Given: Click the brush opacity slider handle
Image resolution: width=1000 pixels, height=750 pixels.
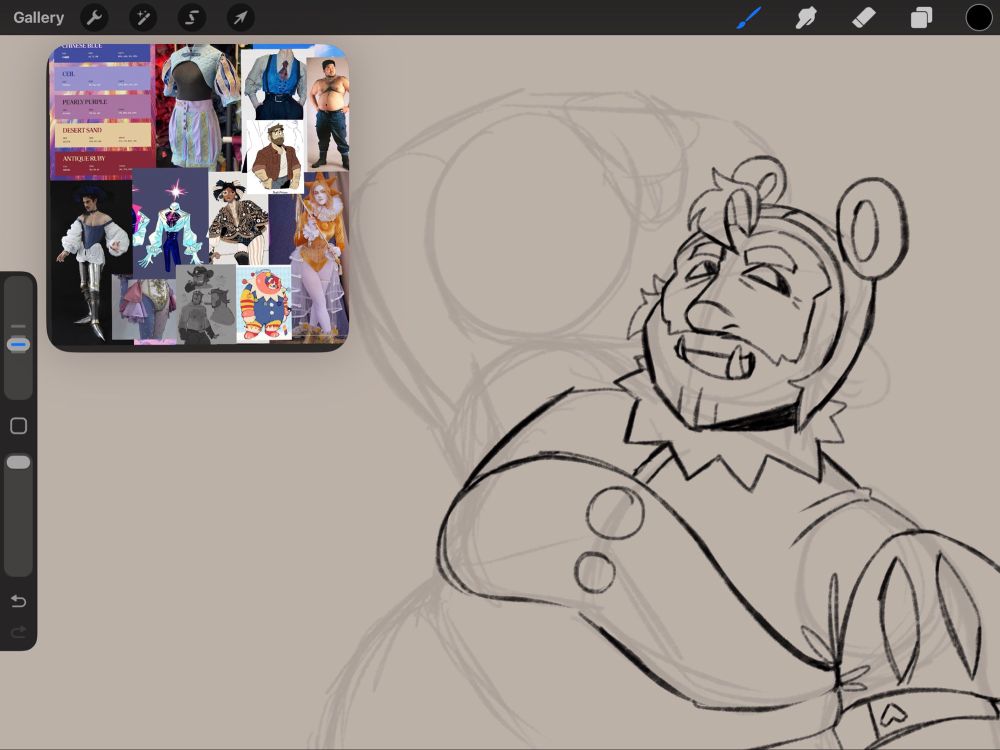Looking at the screenshot, I should pyautogui.click(x=18, y=462).
